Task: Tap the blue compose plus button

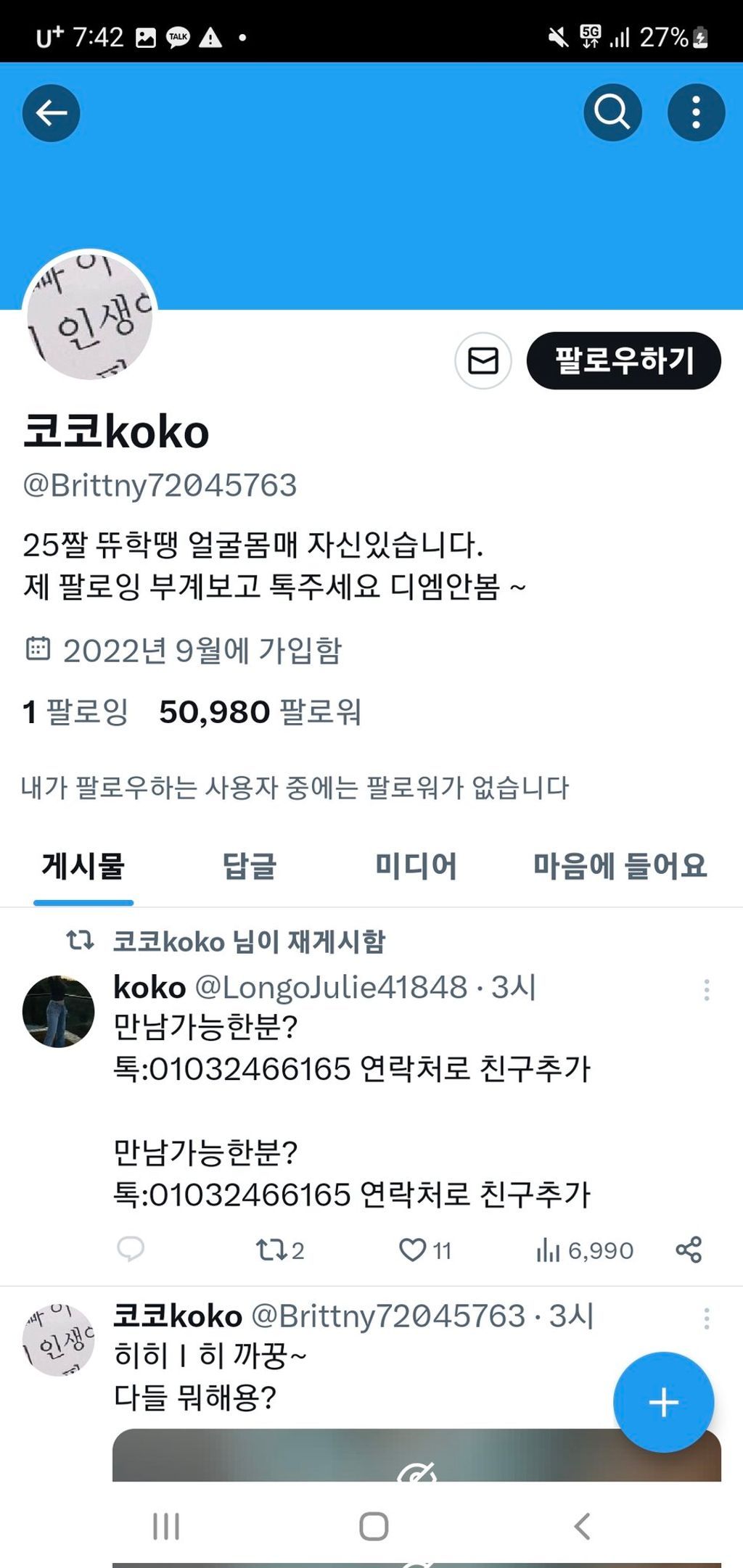Action: click(x=663, y=1402)
